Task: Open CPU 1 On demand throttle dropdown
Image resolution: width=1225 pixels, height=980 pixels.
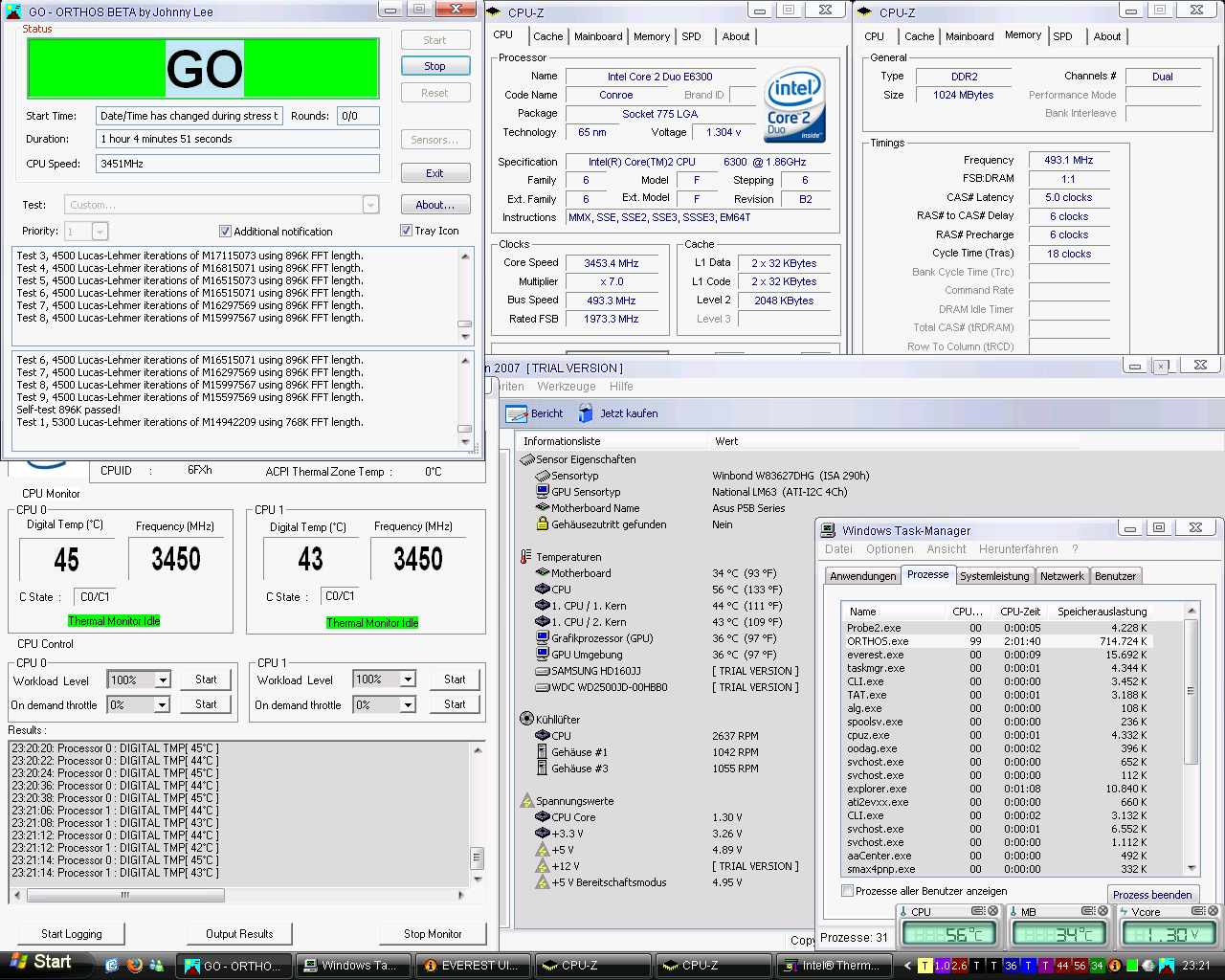Action: coord(408,705)
